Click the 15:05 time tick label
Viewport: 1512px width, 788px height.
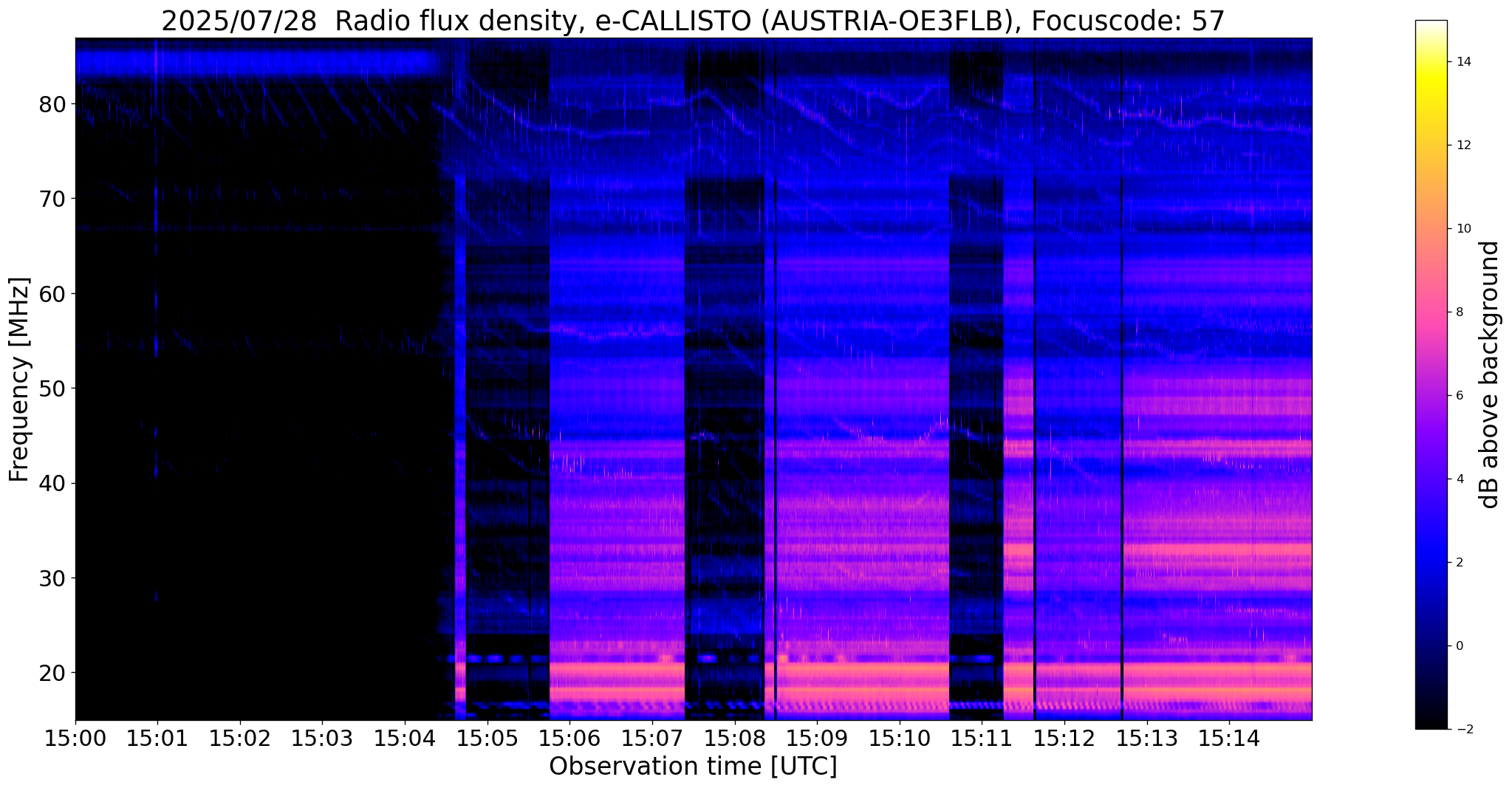(x=488, y=739)
